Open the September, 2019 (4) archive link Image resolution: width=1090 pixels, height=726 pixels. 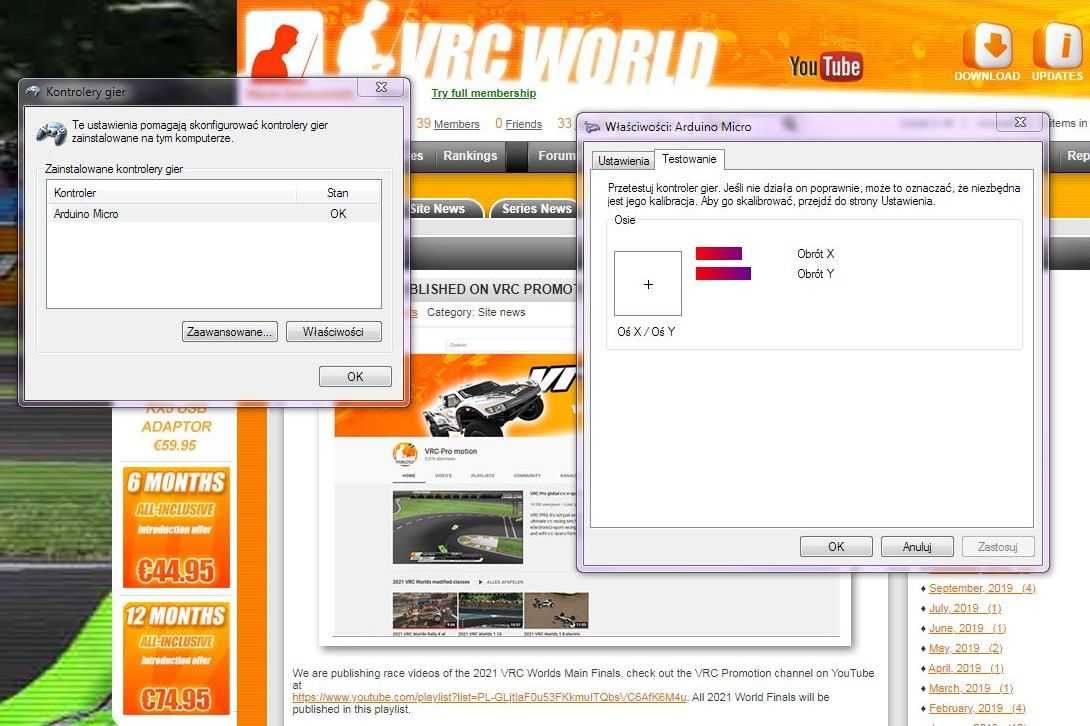point(982,588)
